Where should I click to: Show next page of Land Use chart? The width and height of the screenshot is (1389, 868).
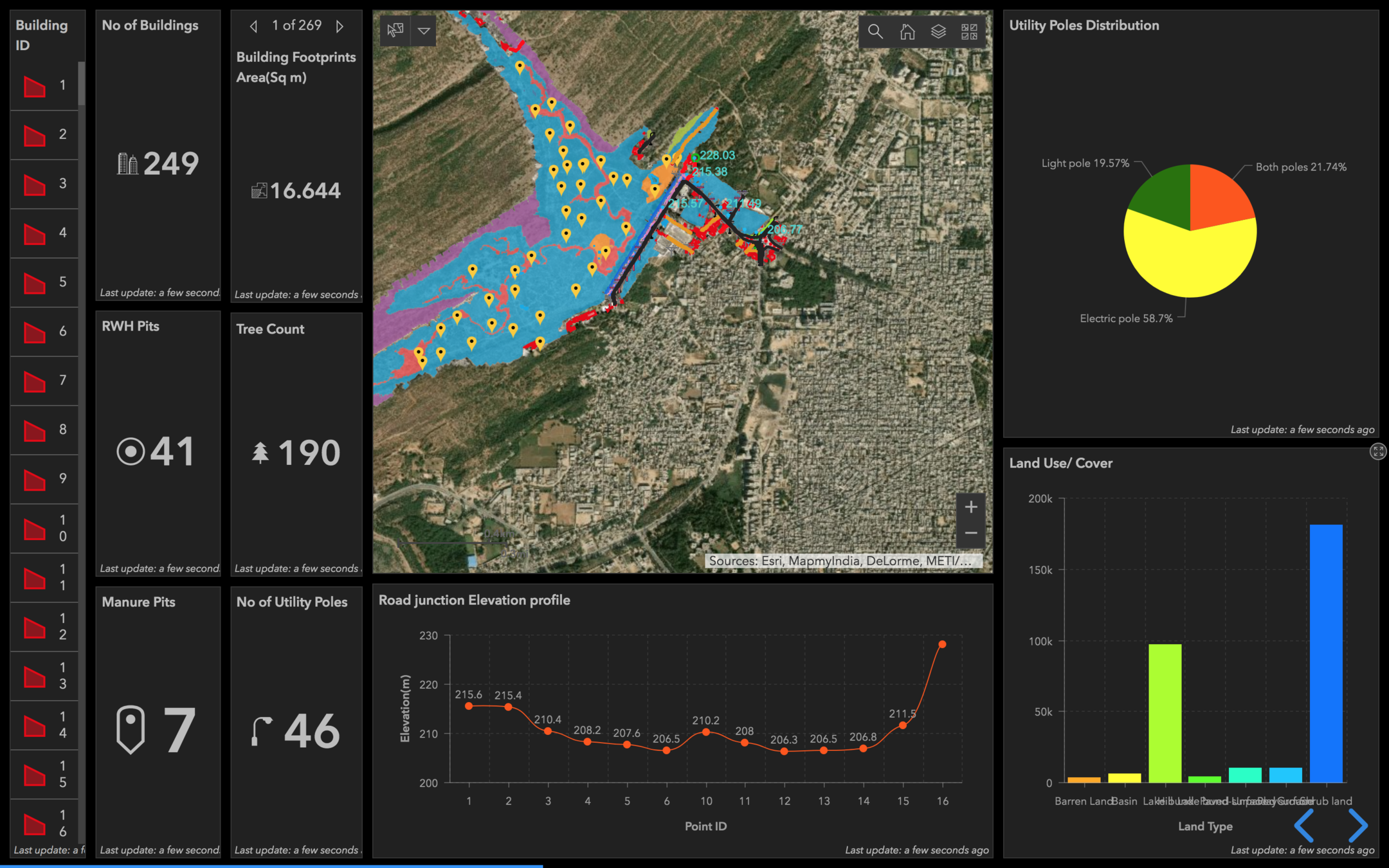click(x=1357, y=826)
